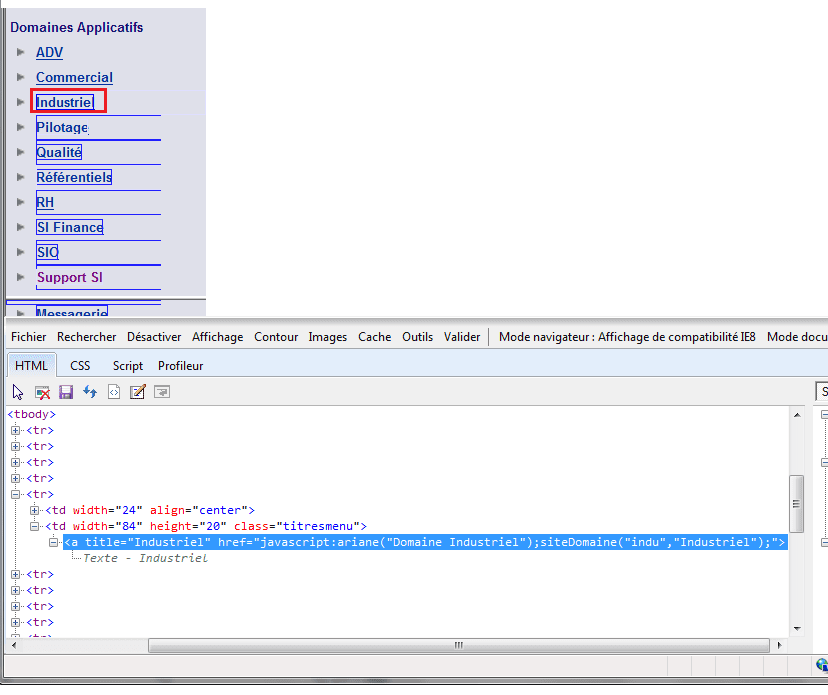The width and height of the screenshot is (828, 695).
Task: Collapse the td width="84" node
Action: click(x=35, y=526)
